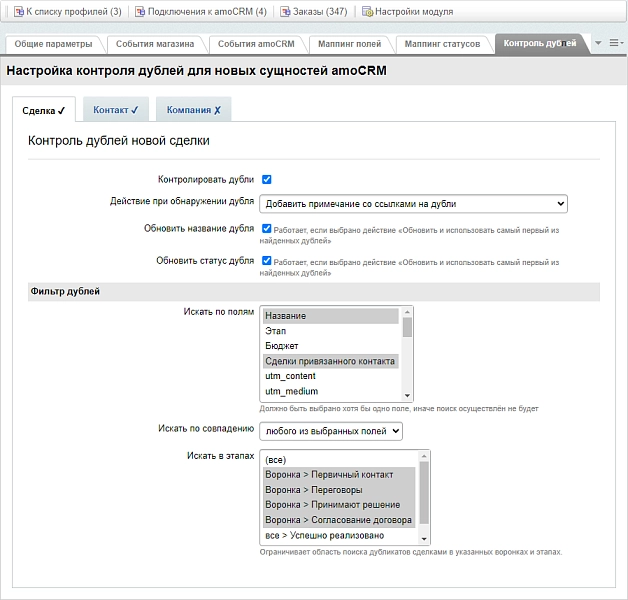Switch to the Маппинг полей tab

(349, 44)
